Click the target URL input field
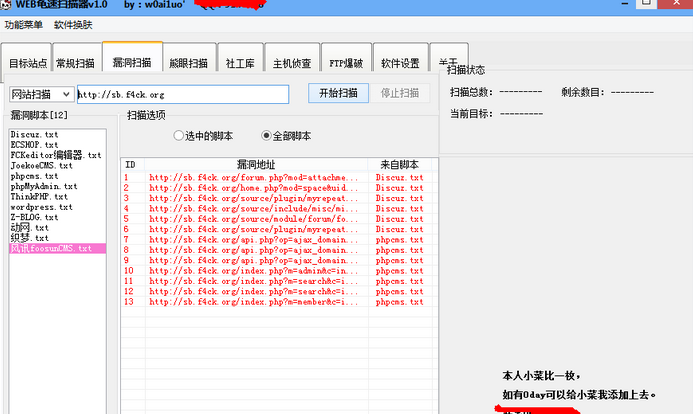693x414 pixels. 182,94
